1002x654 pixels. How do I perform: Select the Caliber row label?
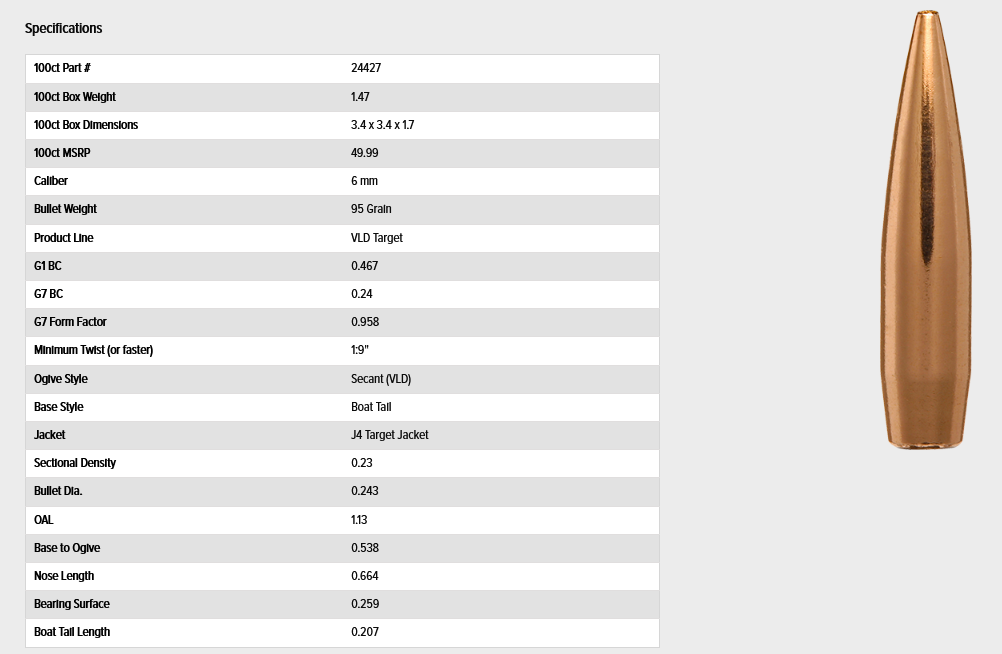click(51, 181)
